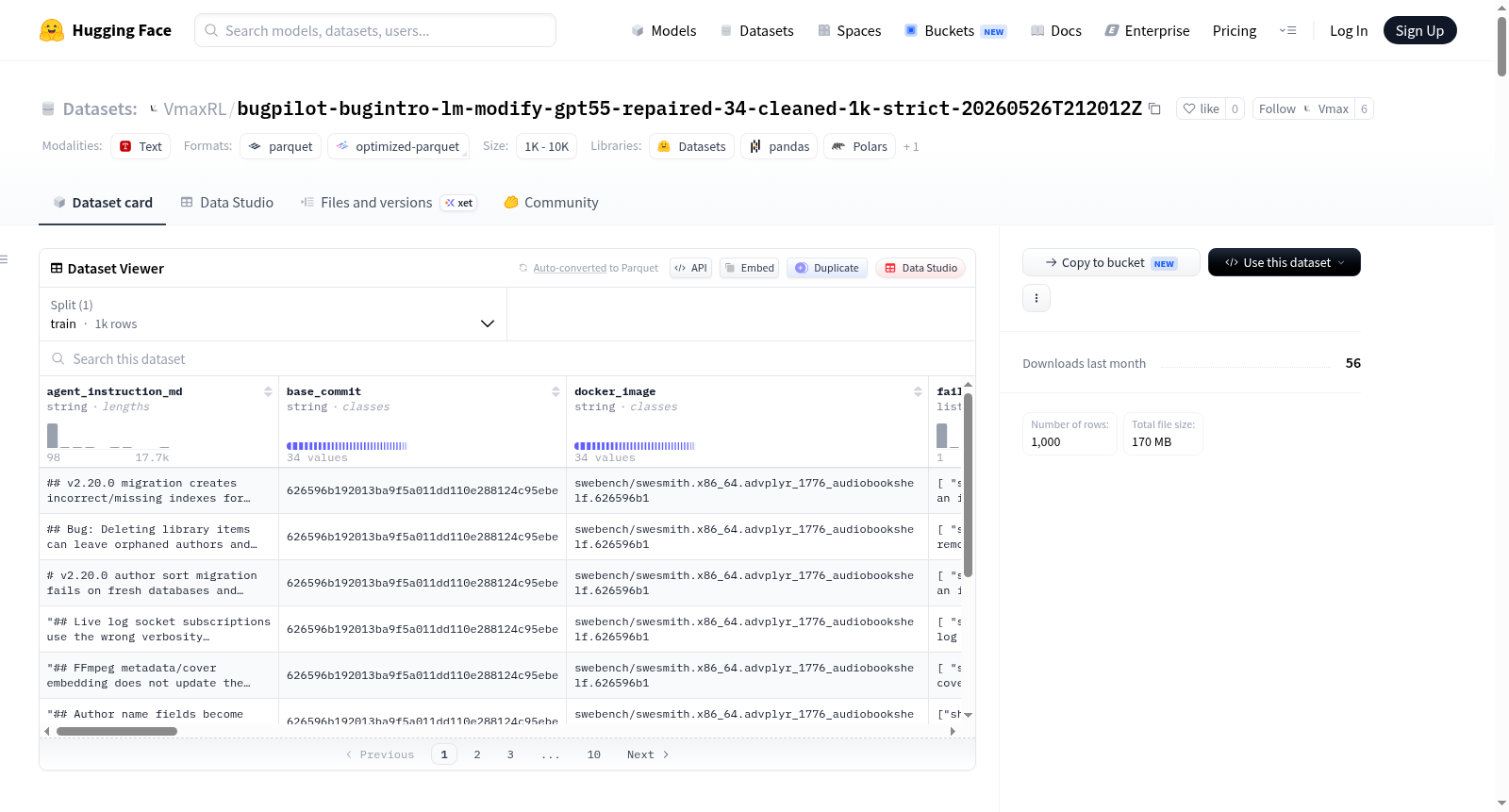Click the Hugging Face logo

click(x=105, y=30)
